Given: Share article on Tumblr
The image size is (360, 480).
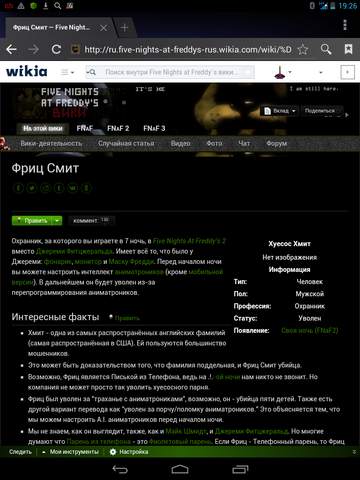Looking at the screenshot, I should click(59, 188).
